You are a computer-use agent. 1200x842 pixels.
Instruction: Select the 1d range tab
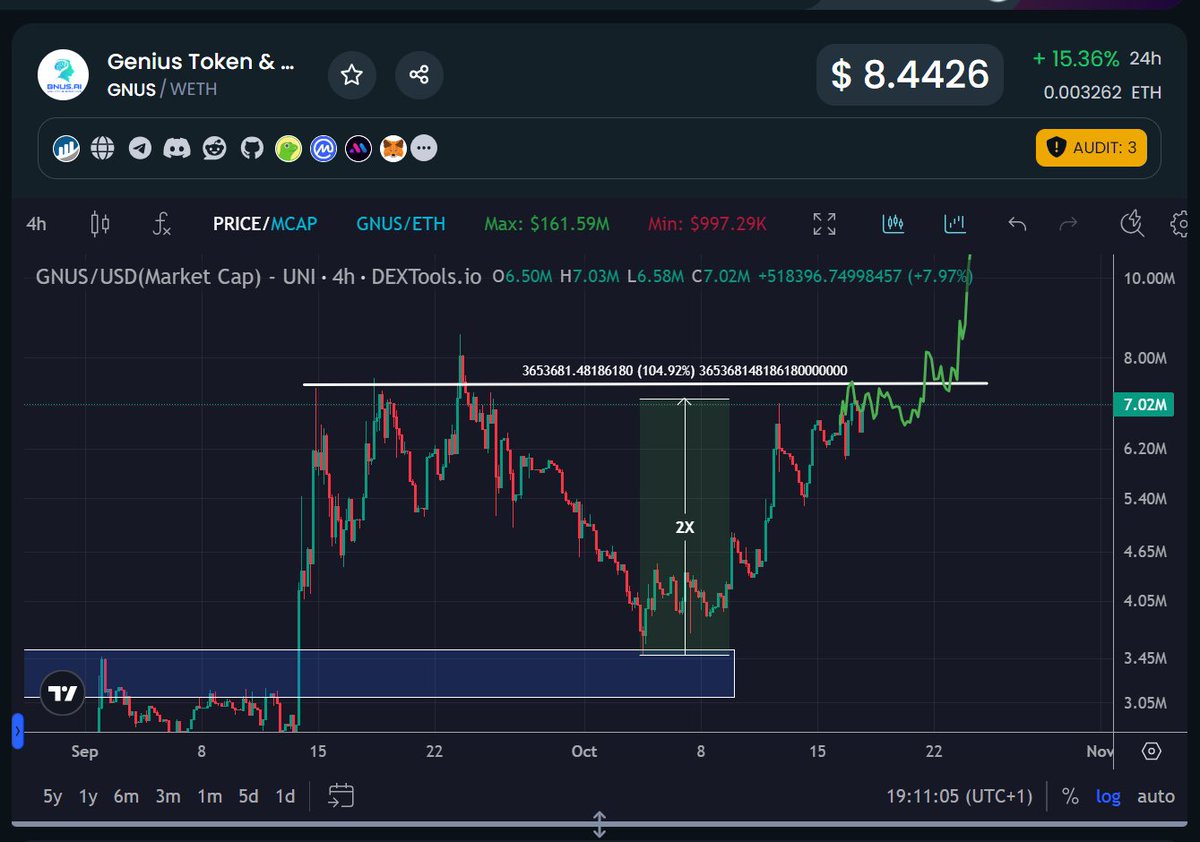[x=284, y=796]
